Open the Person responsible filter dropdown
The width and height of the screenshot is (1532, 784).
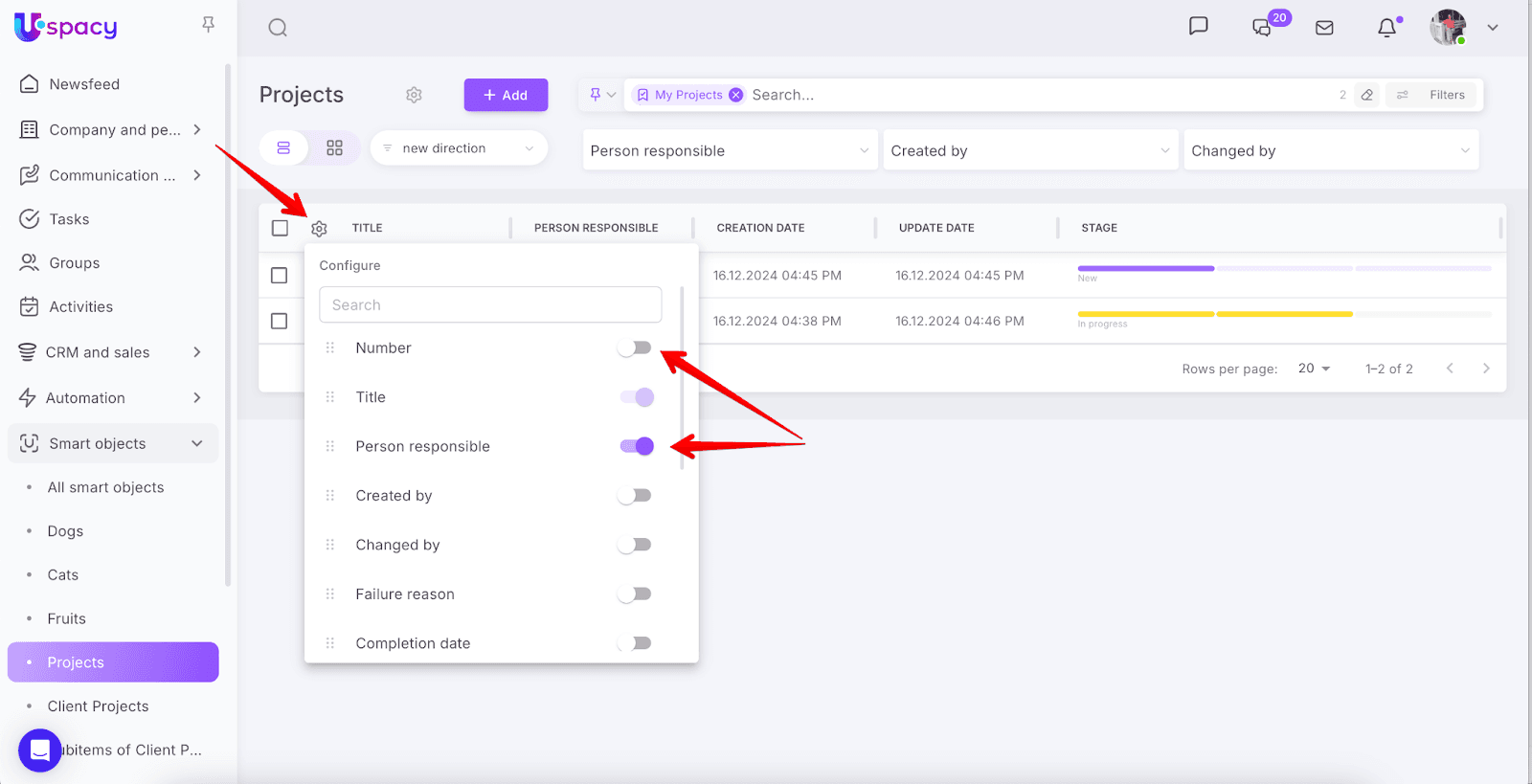click(x=730, y=151)
